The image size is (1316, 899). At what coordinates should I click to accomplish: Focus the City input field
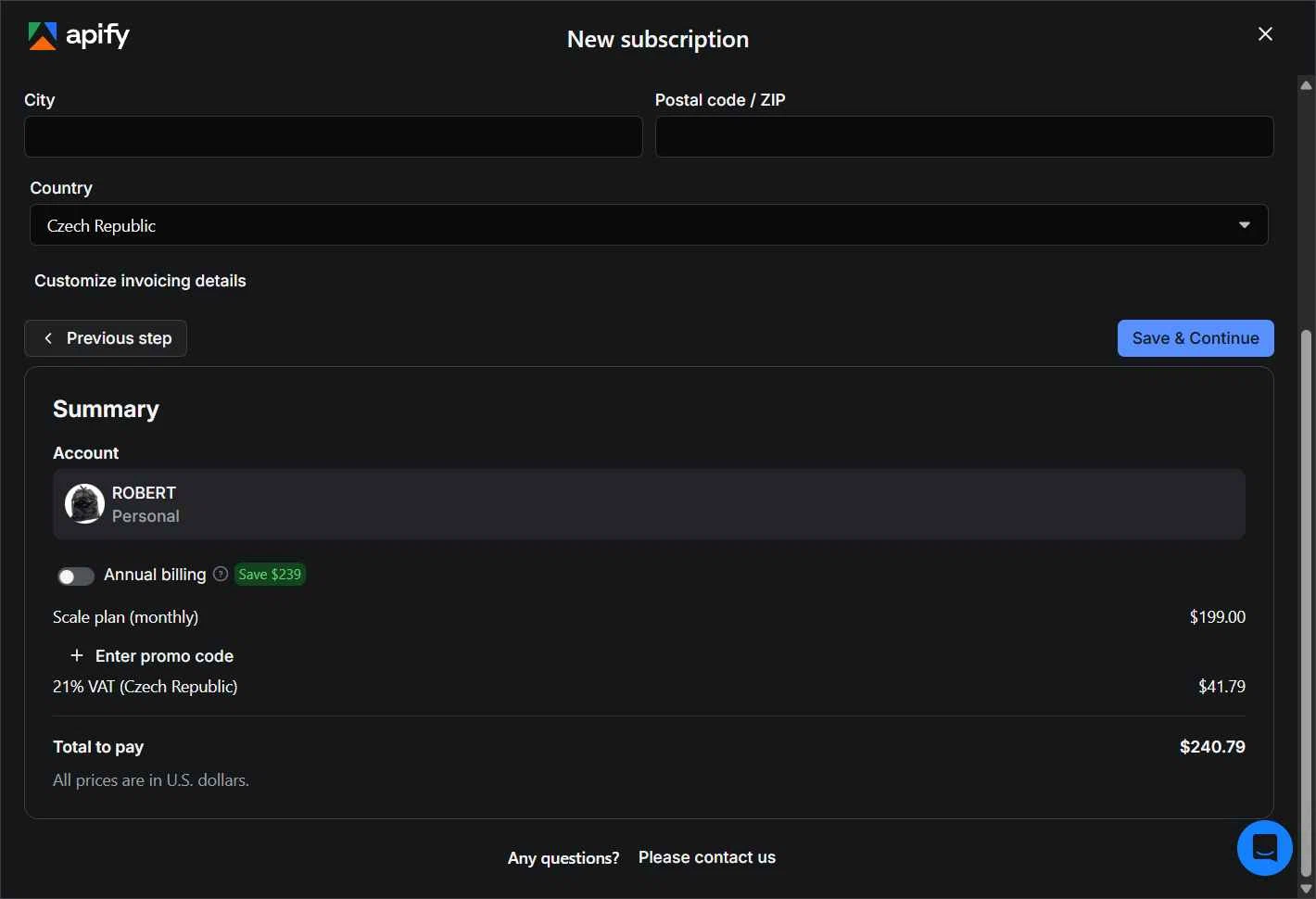click(x=334, y=136)
